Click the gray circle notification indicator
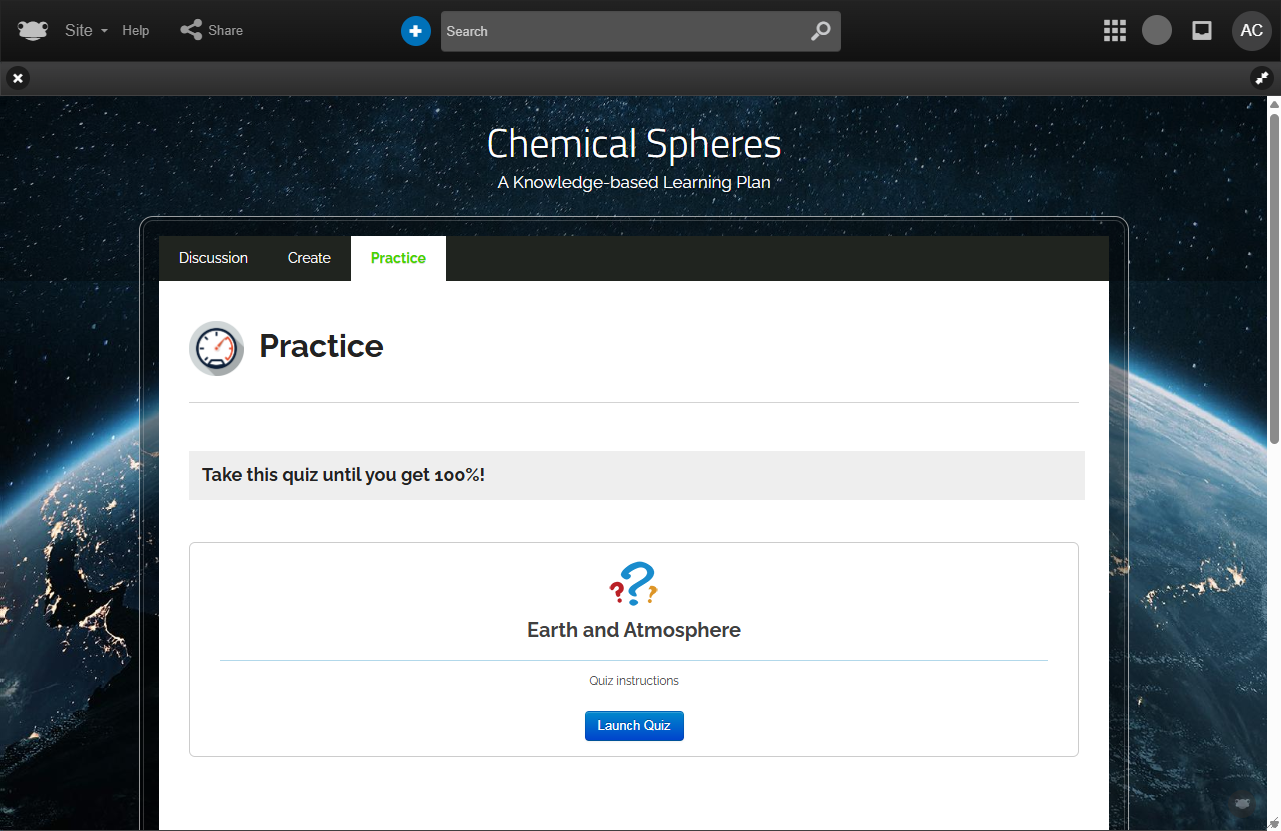The image size is (1281, 831). 1157,31
